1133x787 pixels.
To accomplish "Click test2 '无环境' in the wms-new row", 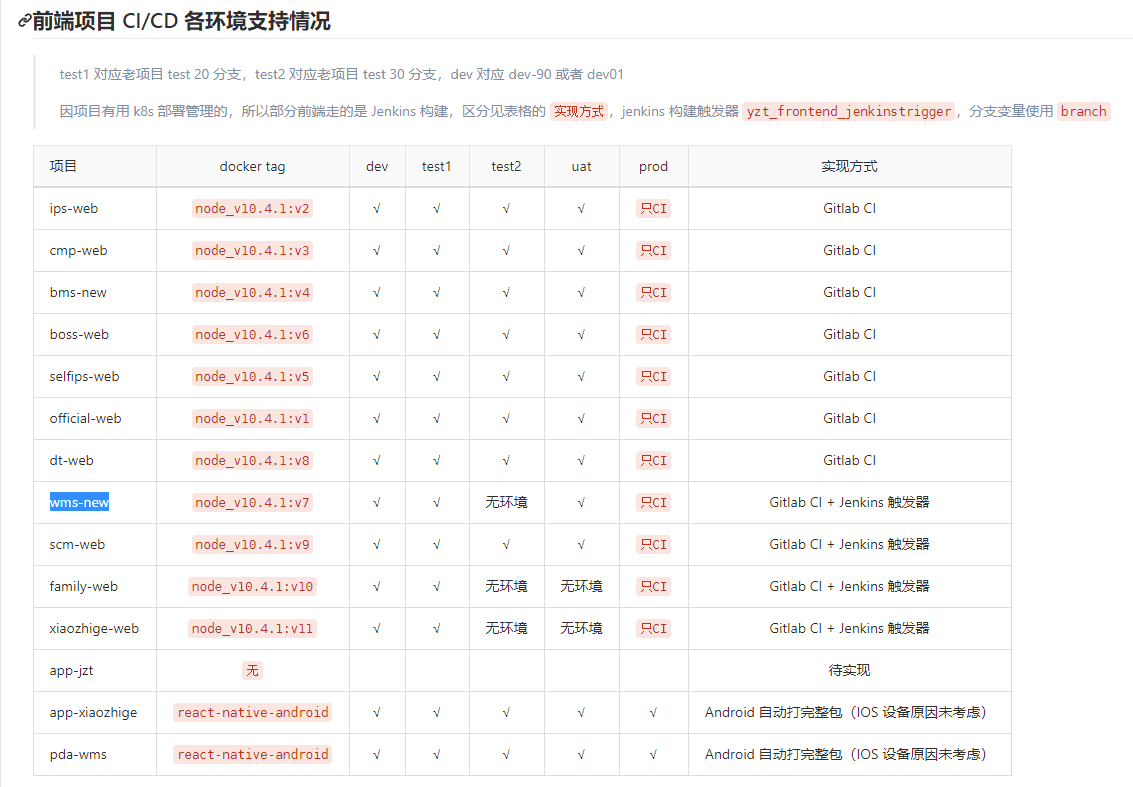I will coord(506,502).
